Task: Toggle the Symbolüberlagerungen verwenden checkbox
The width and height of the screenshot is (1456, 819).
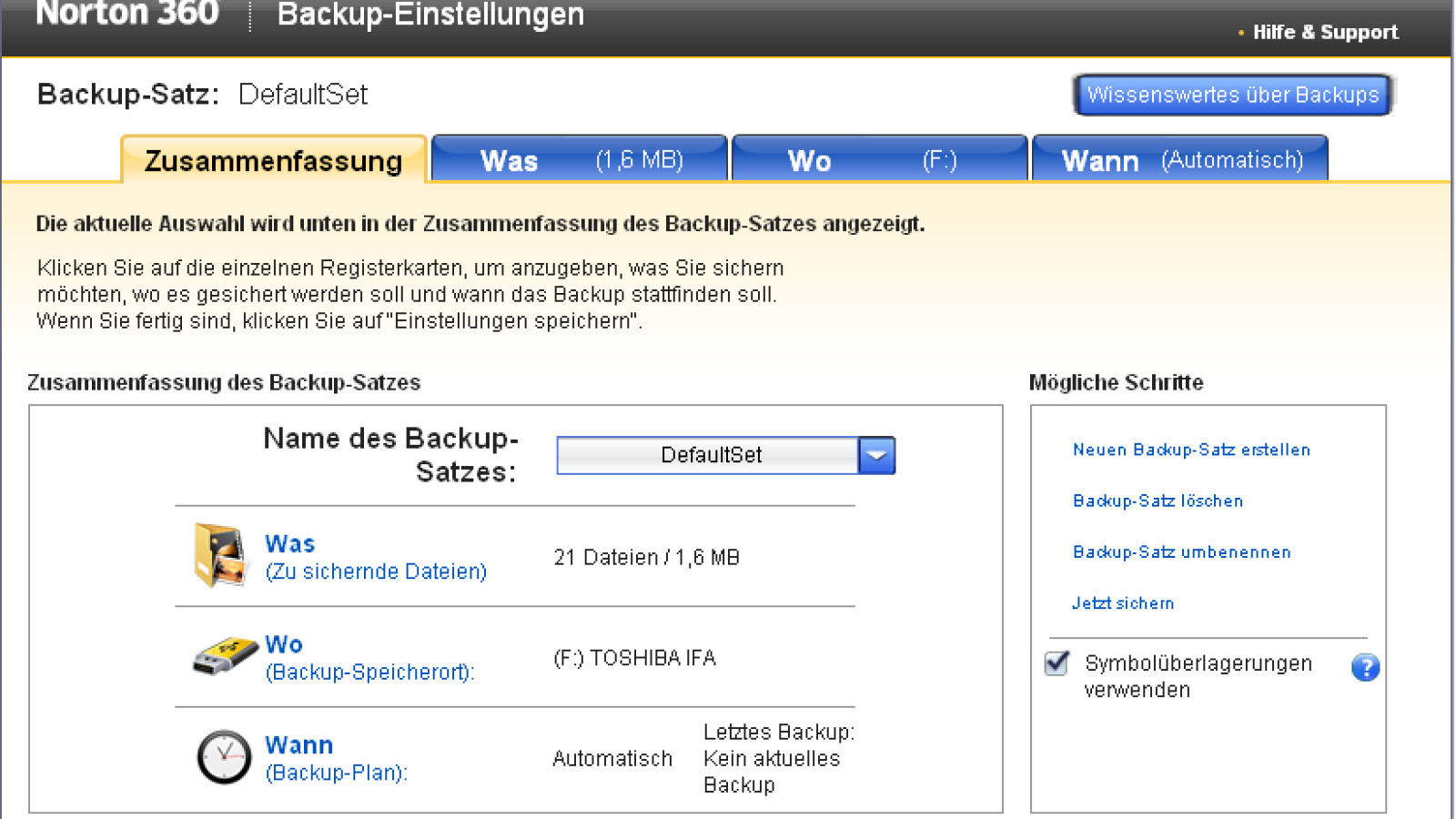Action: pyautogui.click(x=1057, y=663)
